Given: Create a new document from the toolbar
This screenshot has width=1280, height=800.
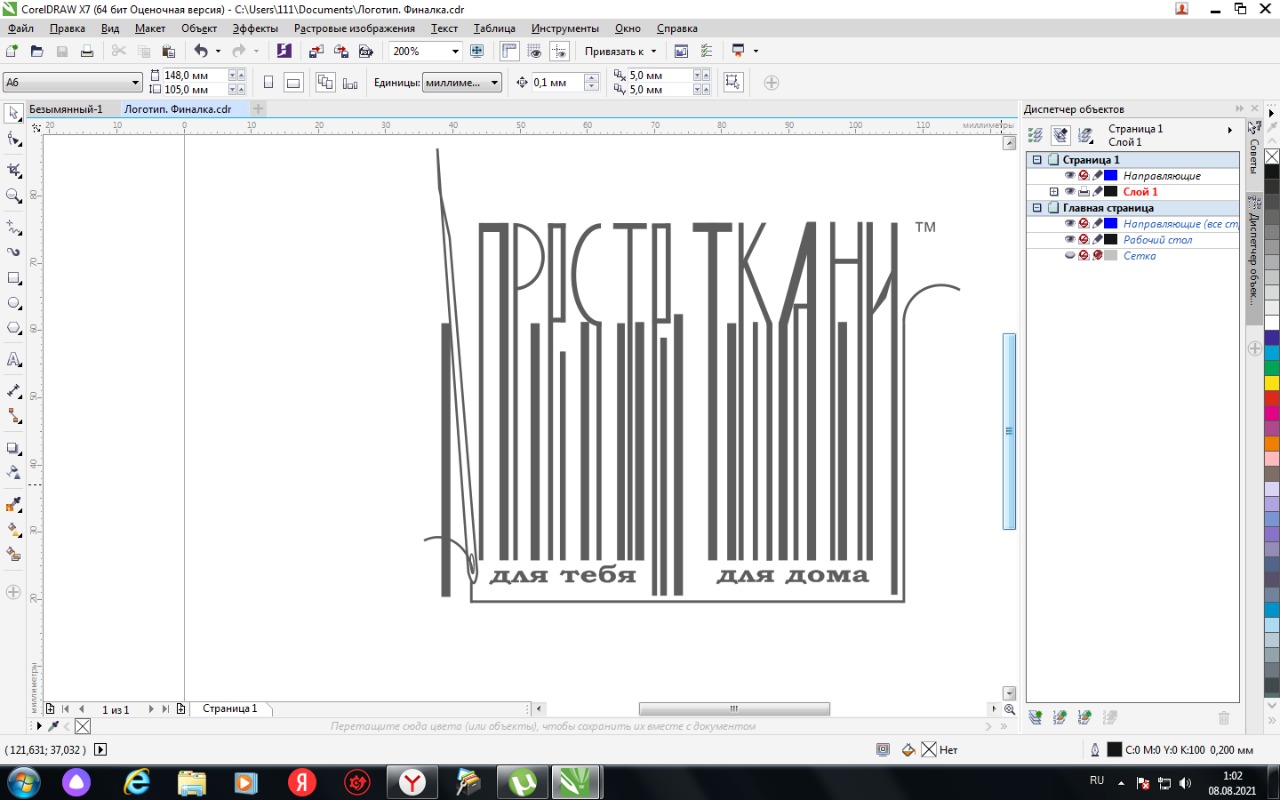Looking at the screenshot, I should tap(12, 51).
